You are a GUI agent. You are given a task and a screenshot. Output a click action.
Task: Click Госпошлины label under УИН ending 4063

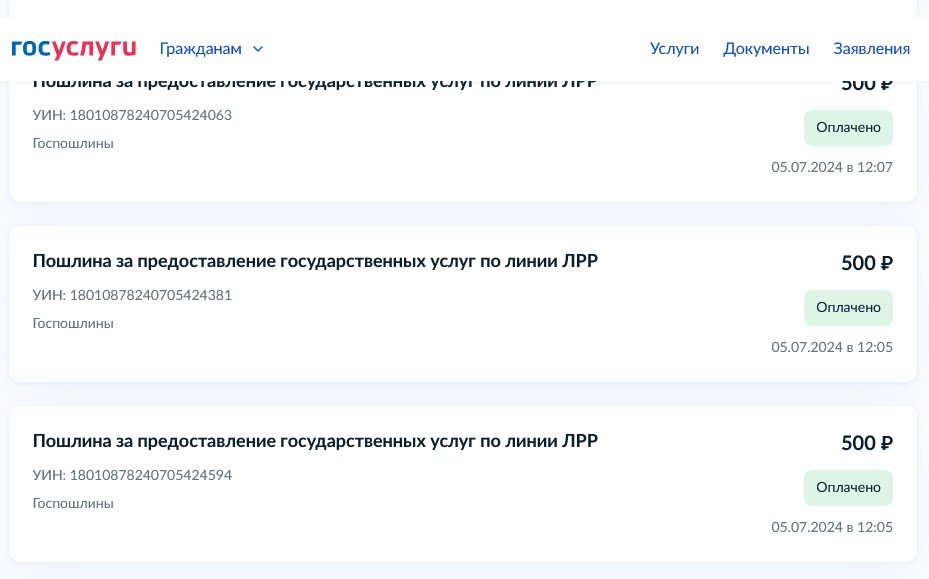pos(73,143)
